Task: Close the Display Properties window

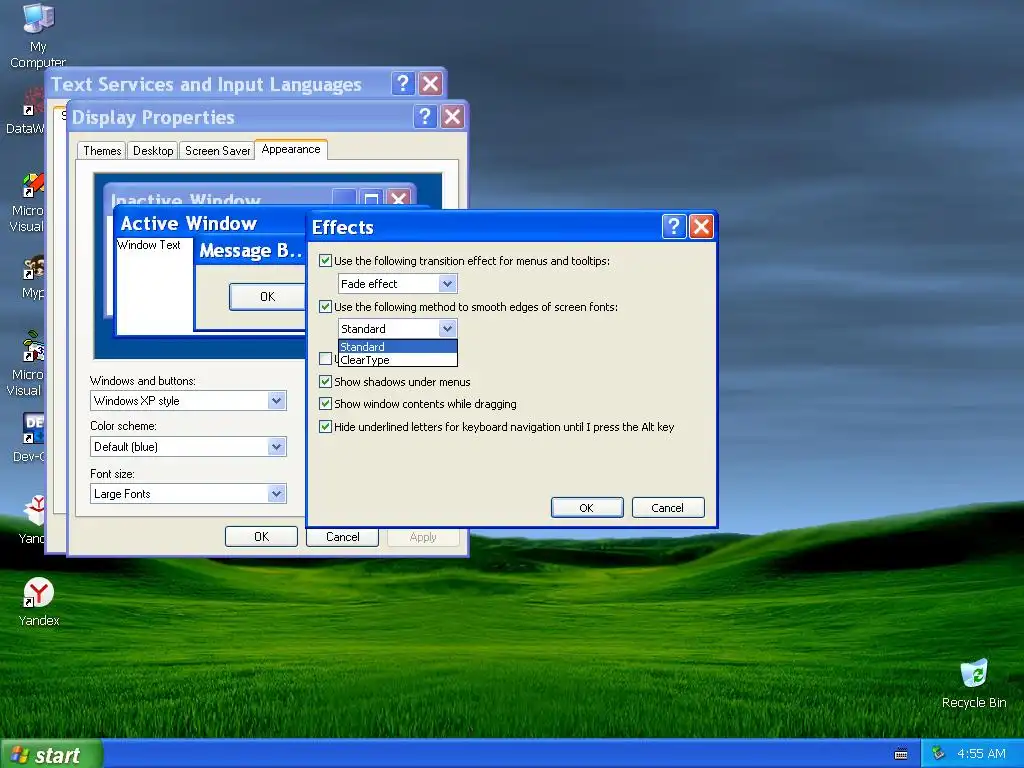Action: [453, 117]
